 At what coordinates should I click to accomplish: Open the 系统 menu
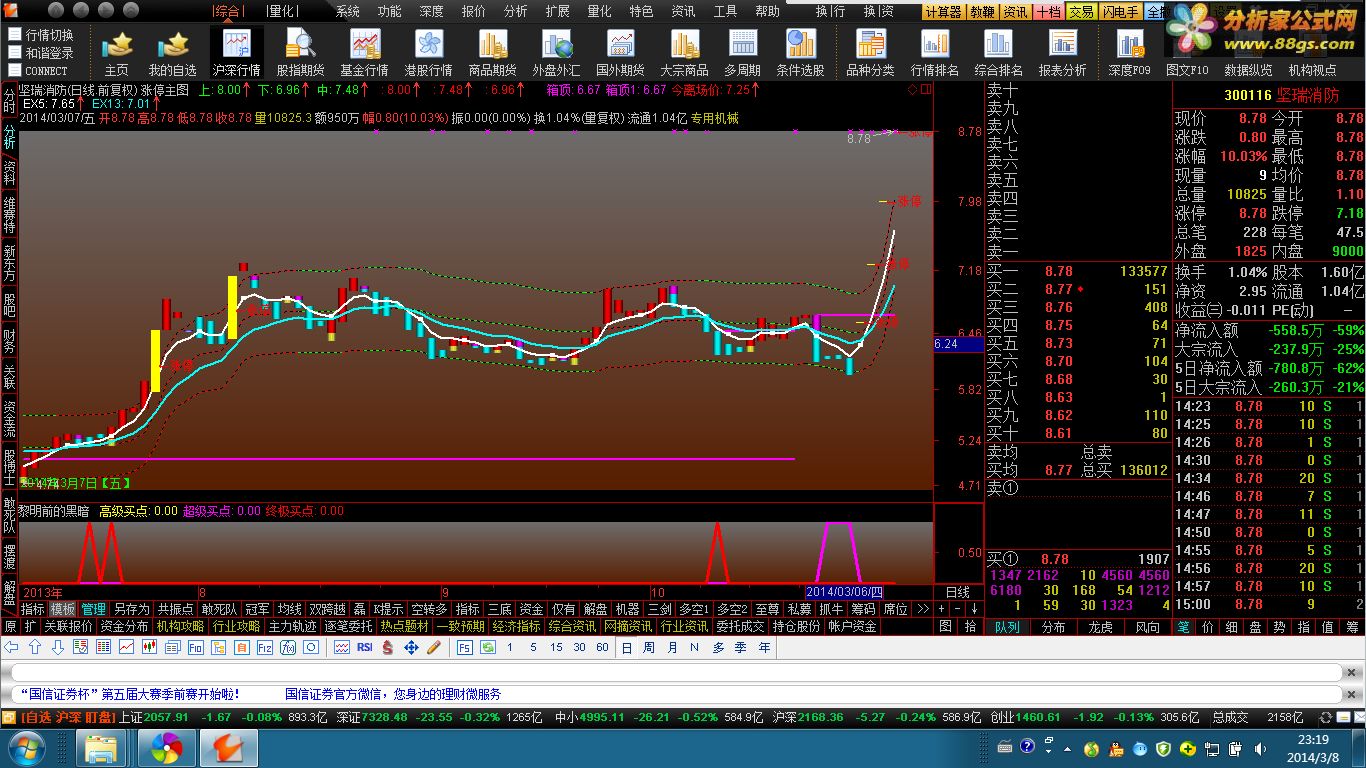[x=347, y=11]
